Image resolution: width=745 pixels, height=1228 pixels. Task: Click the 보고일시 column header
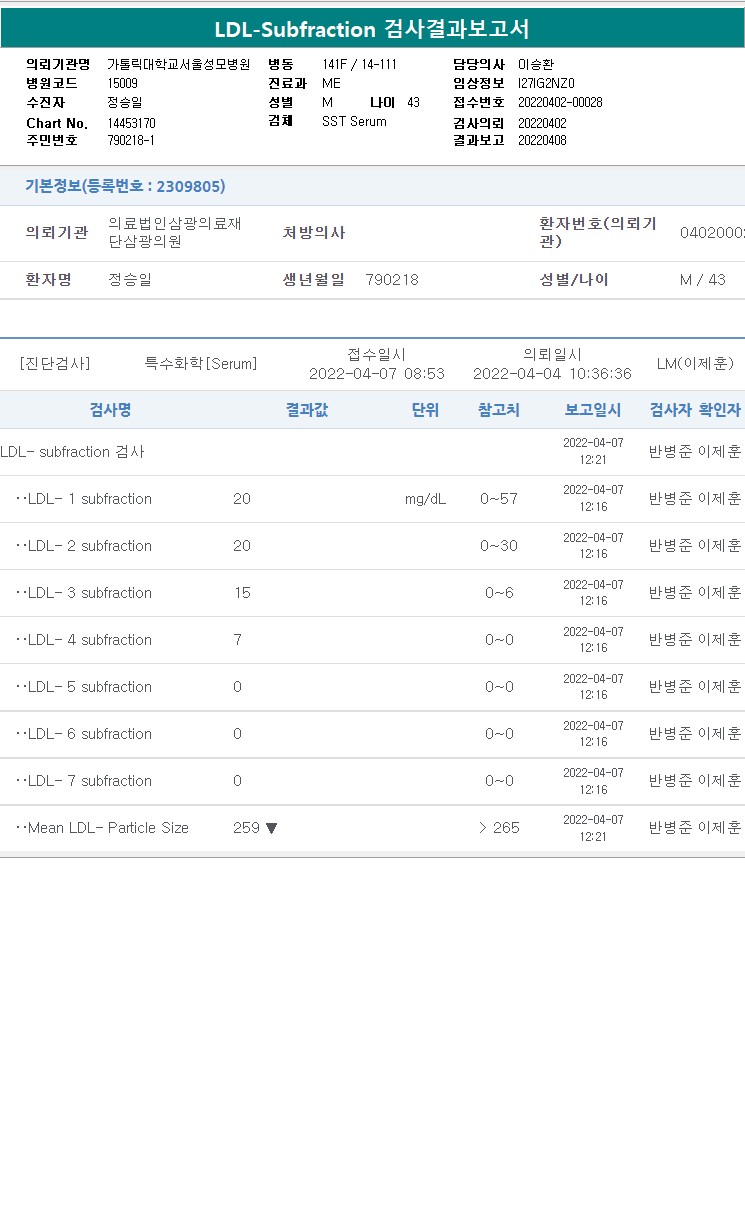[x=593, y=410]
